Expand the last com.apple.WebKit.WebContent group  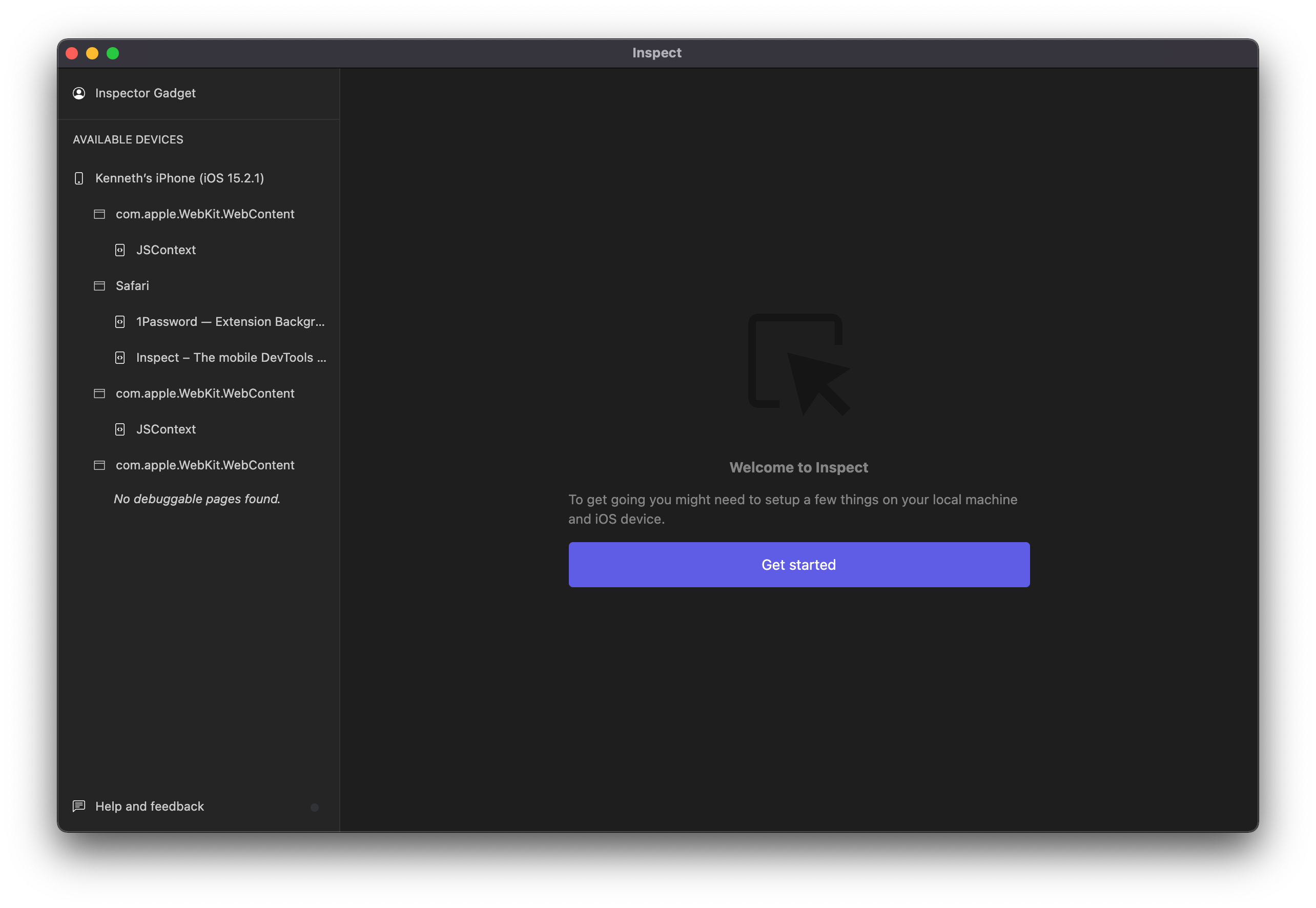pos(205,465)
